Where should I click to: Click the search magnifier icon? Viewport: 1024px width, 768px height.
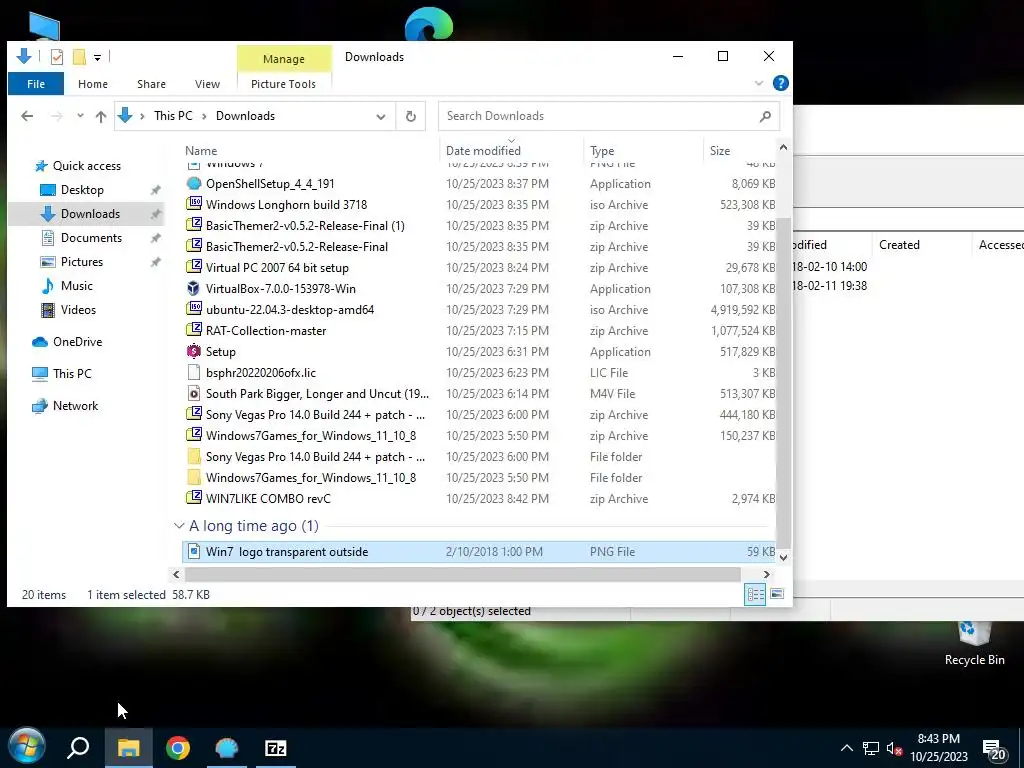(x=765, y=116)
